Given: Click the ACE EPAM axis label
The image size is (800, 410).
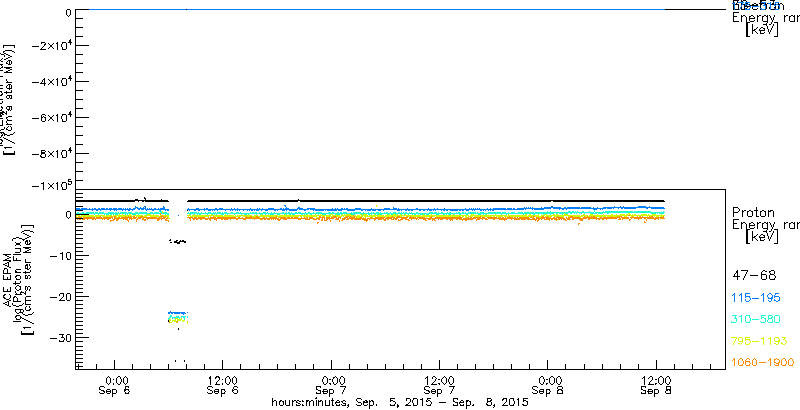Looking at the screenshot, I should (x=8, y=280).
